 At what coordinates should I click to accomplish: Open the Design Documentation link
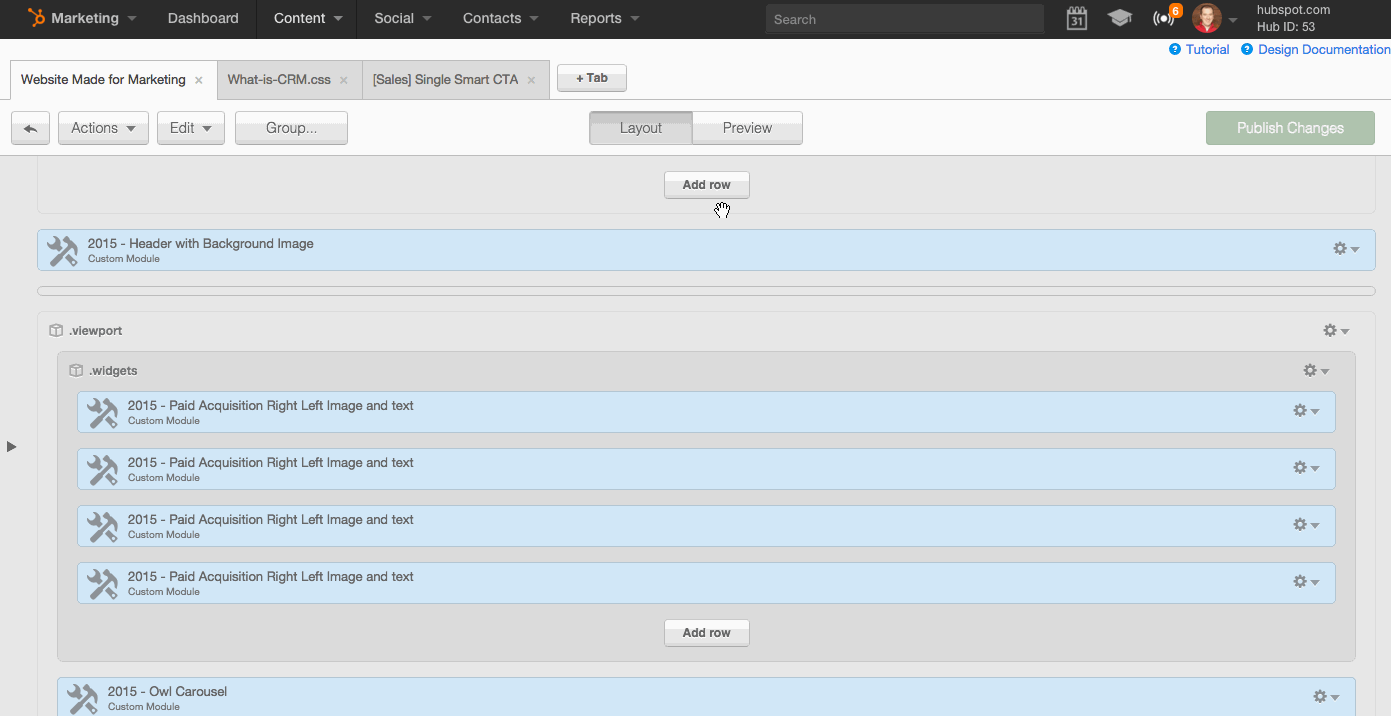[x=1322, y=49]
